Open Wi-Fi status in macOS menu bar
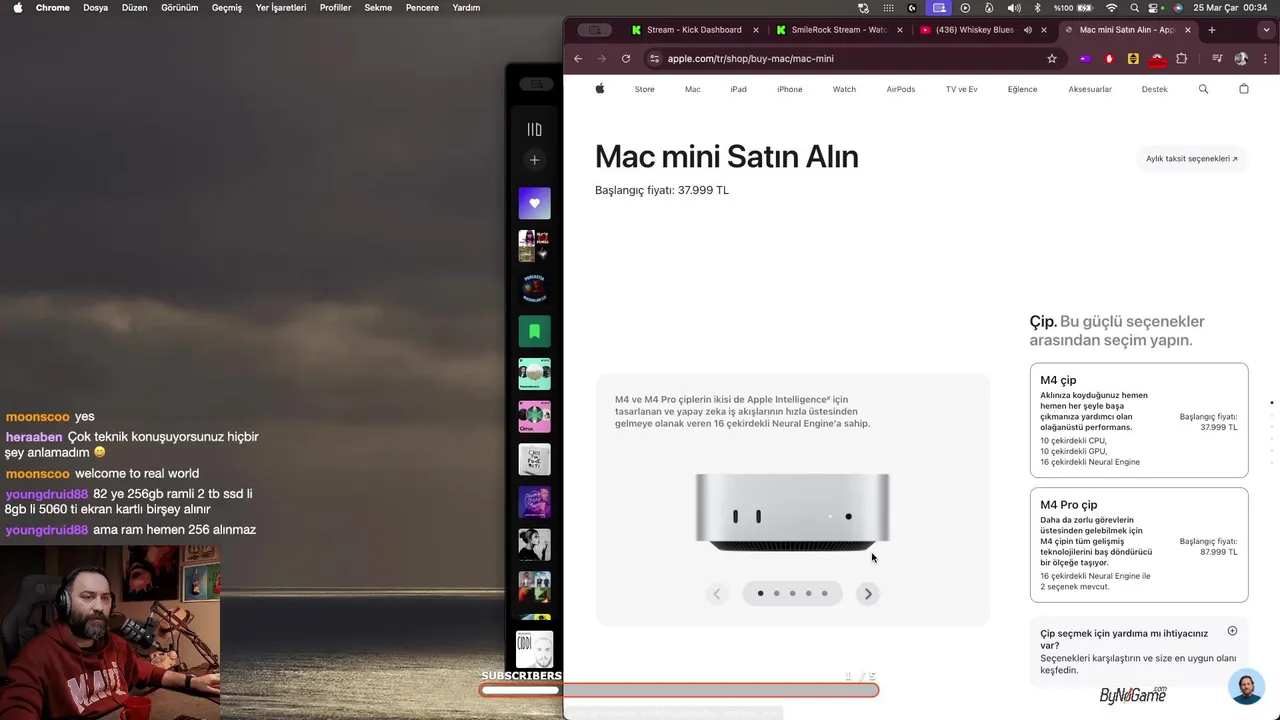1280x720 pixels. [1111, 8]
